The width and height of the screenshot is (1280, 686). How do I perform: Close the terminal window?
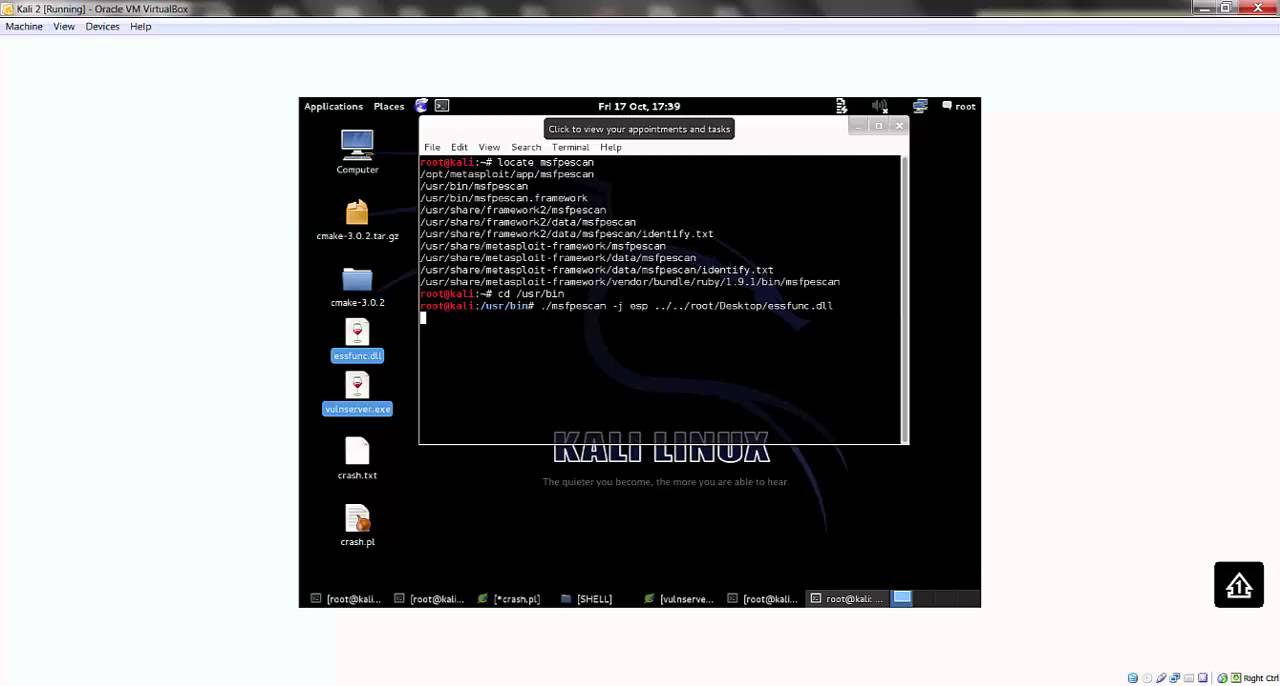pyautogui.click(x=899, y=126)
